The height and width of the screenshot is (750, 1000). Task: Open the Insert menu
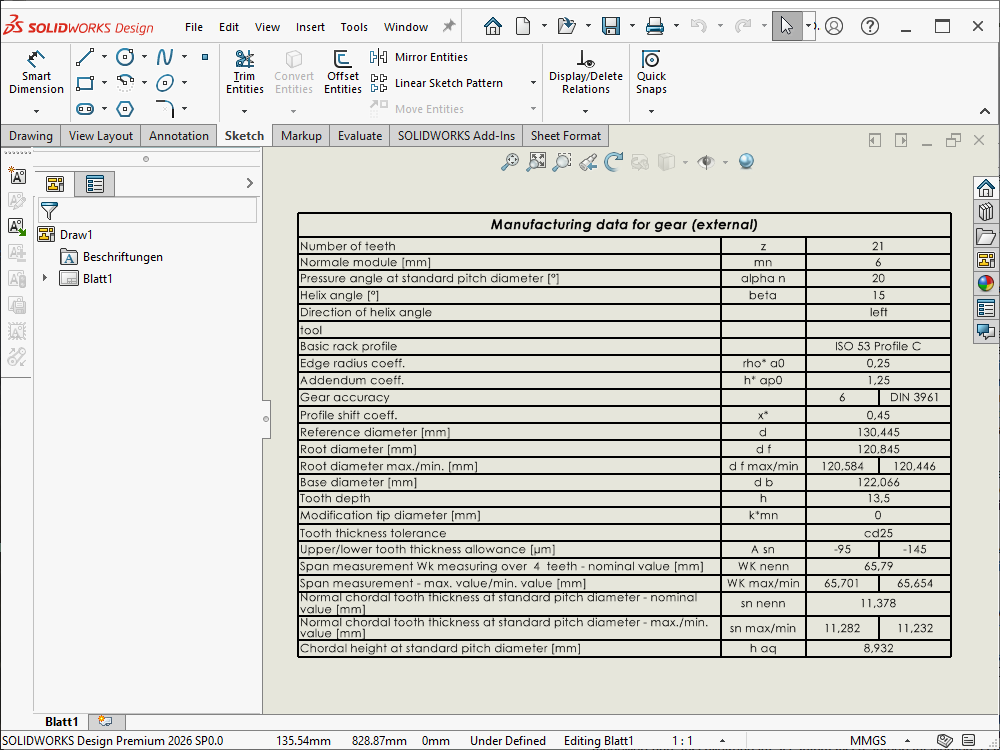click(310, 27)
